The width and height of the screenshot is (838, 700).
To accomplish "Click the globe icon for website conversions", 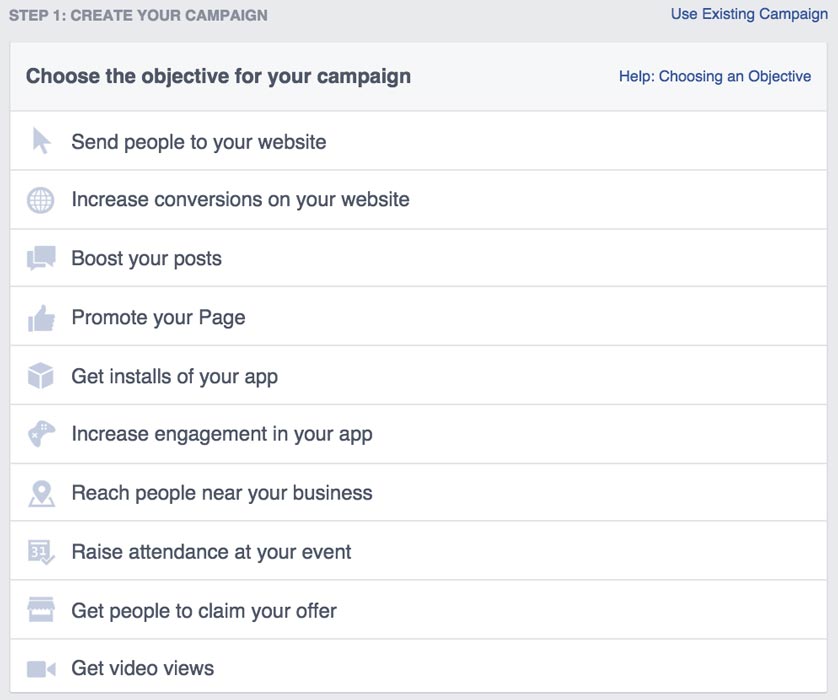I will pyautogui.click(x=40, y=199).
